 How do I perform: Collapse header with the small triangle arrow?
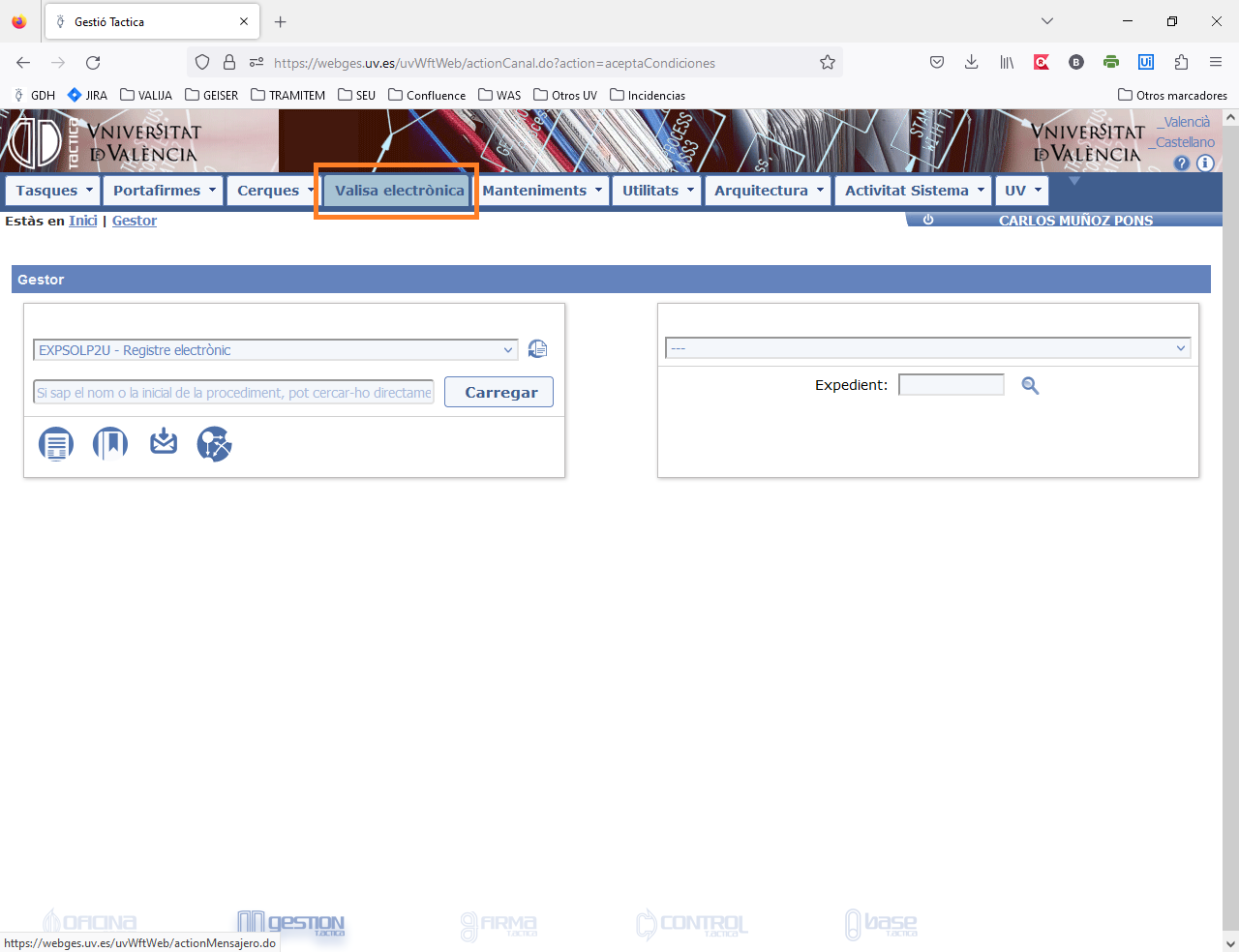(1073, 181)
